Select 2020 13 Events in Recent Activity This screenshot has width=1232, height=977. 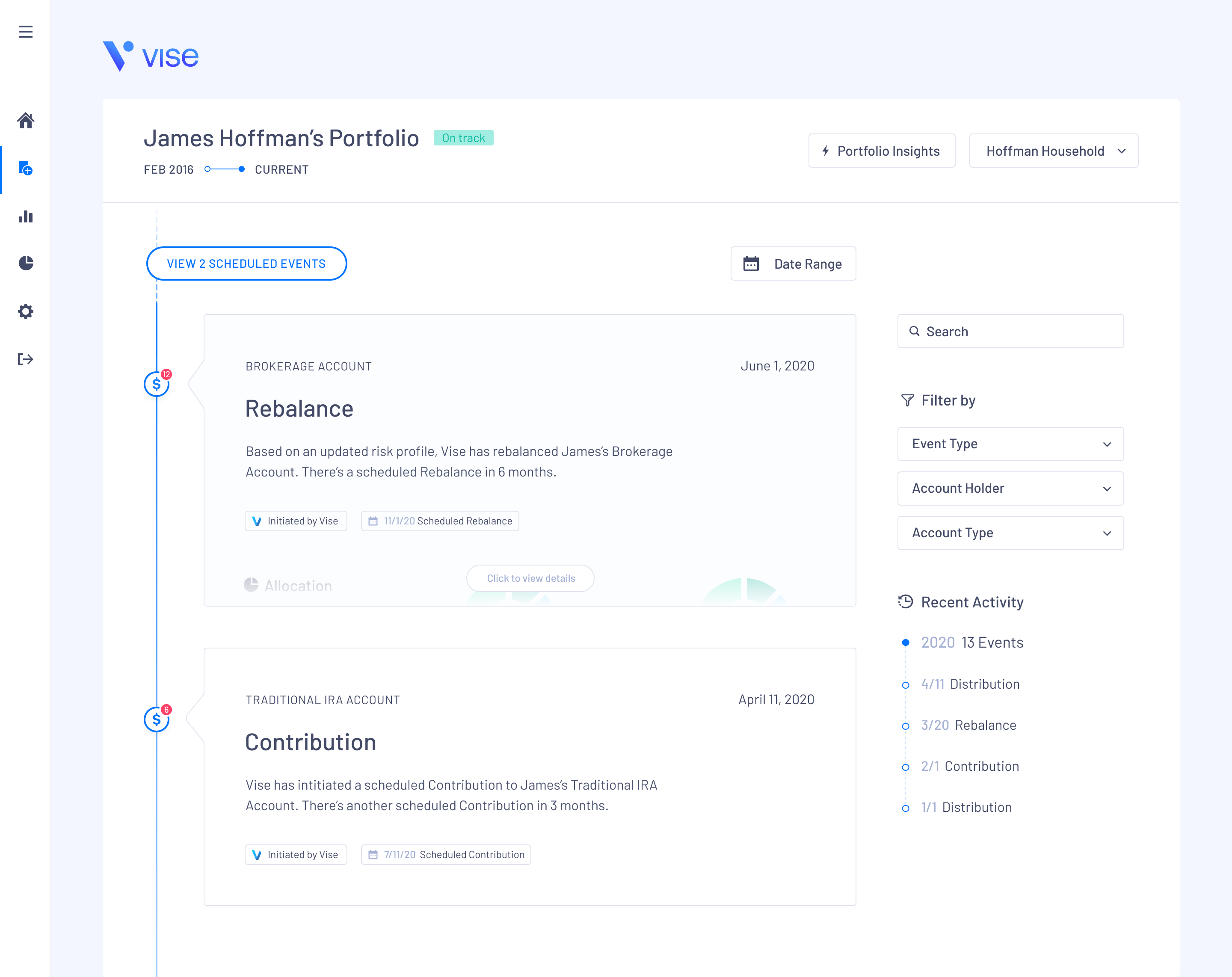pyautogui.click(x=972, y=642)
